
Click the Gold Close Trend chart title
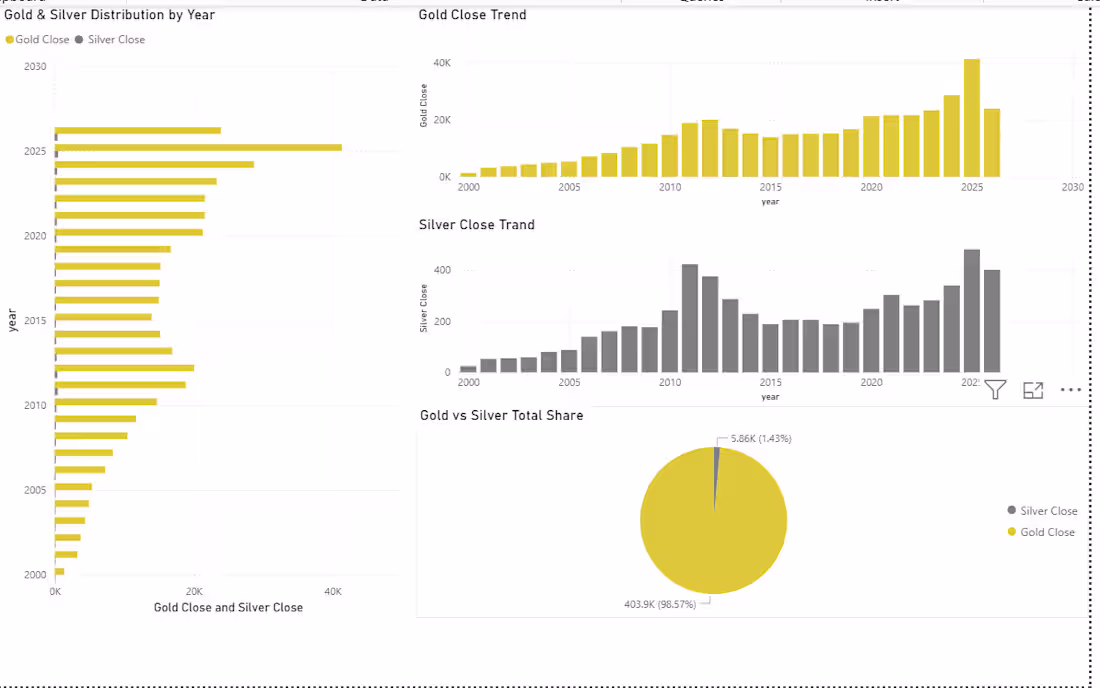pyautogui.click(x=472, y=15)
